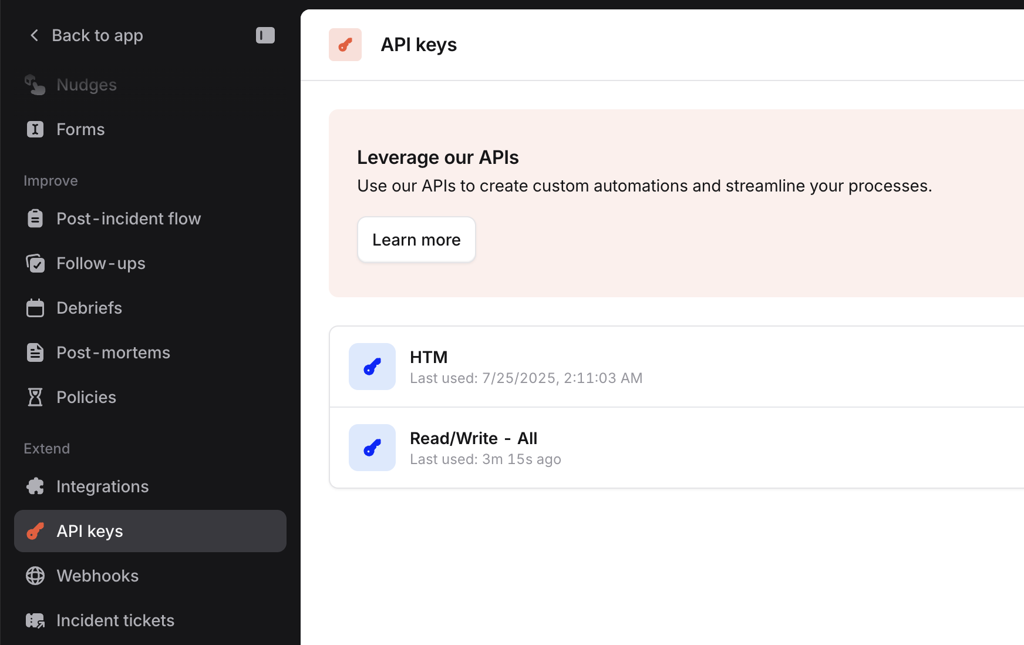Screen dimensions: 1024x645
Task: Open Debriefs via its calendar icon
Action: point(34,308)
